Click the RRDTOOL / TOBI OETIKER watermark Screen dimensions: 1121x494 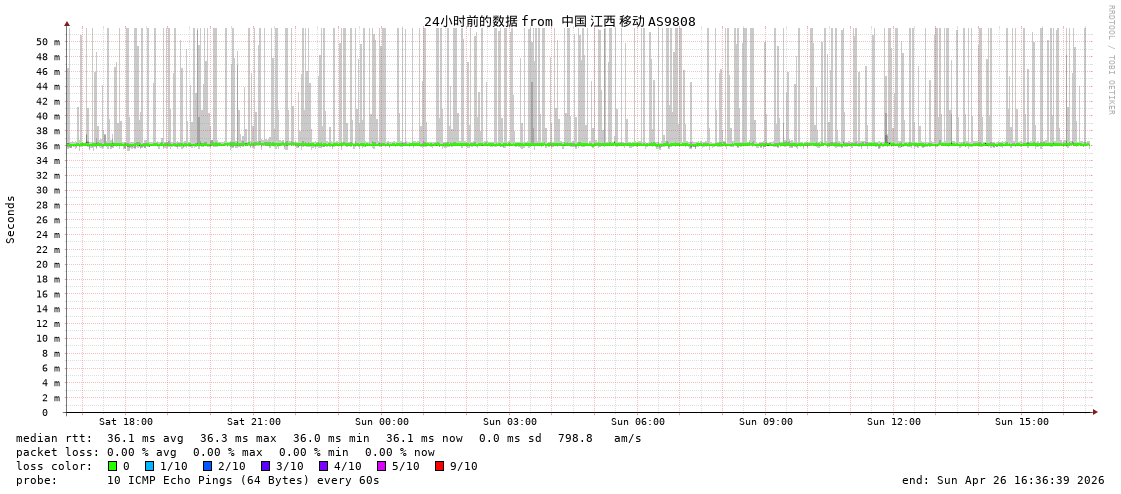tap(1110, 60)
